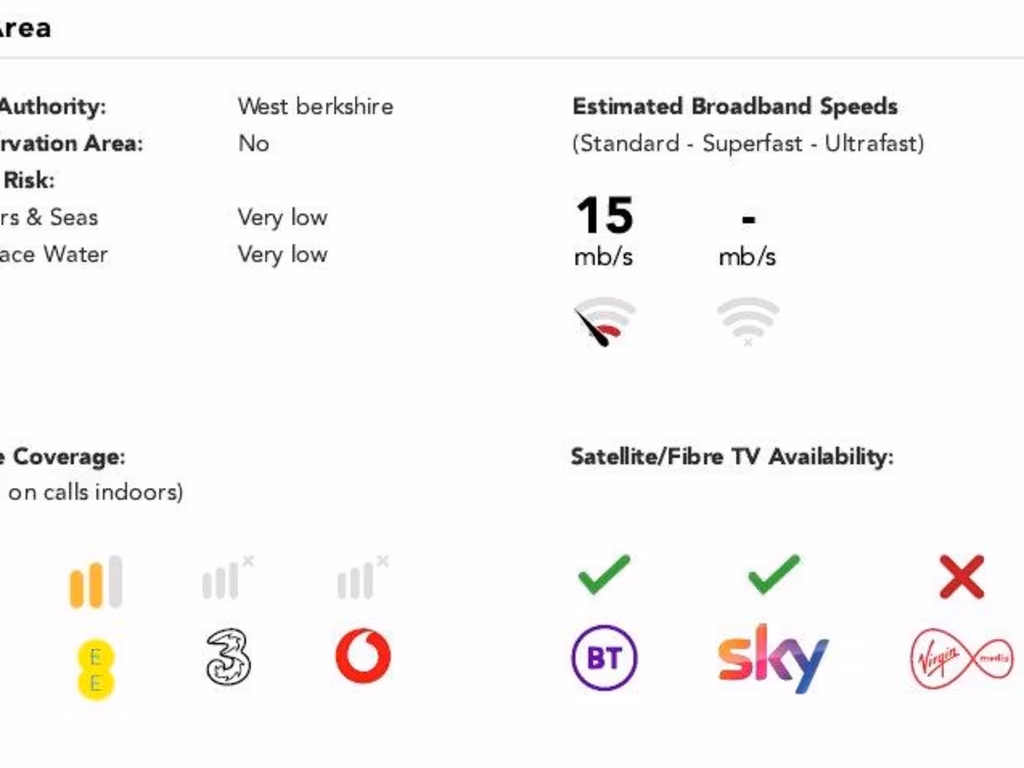
Task: Click the orange EE signal bars
Action: click(96, 582)
